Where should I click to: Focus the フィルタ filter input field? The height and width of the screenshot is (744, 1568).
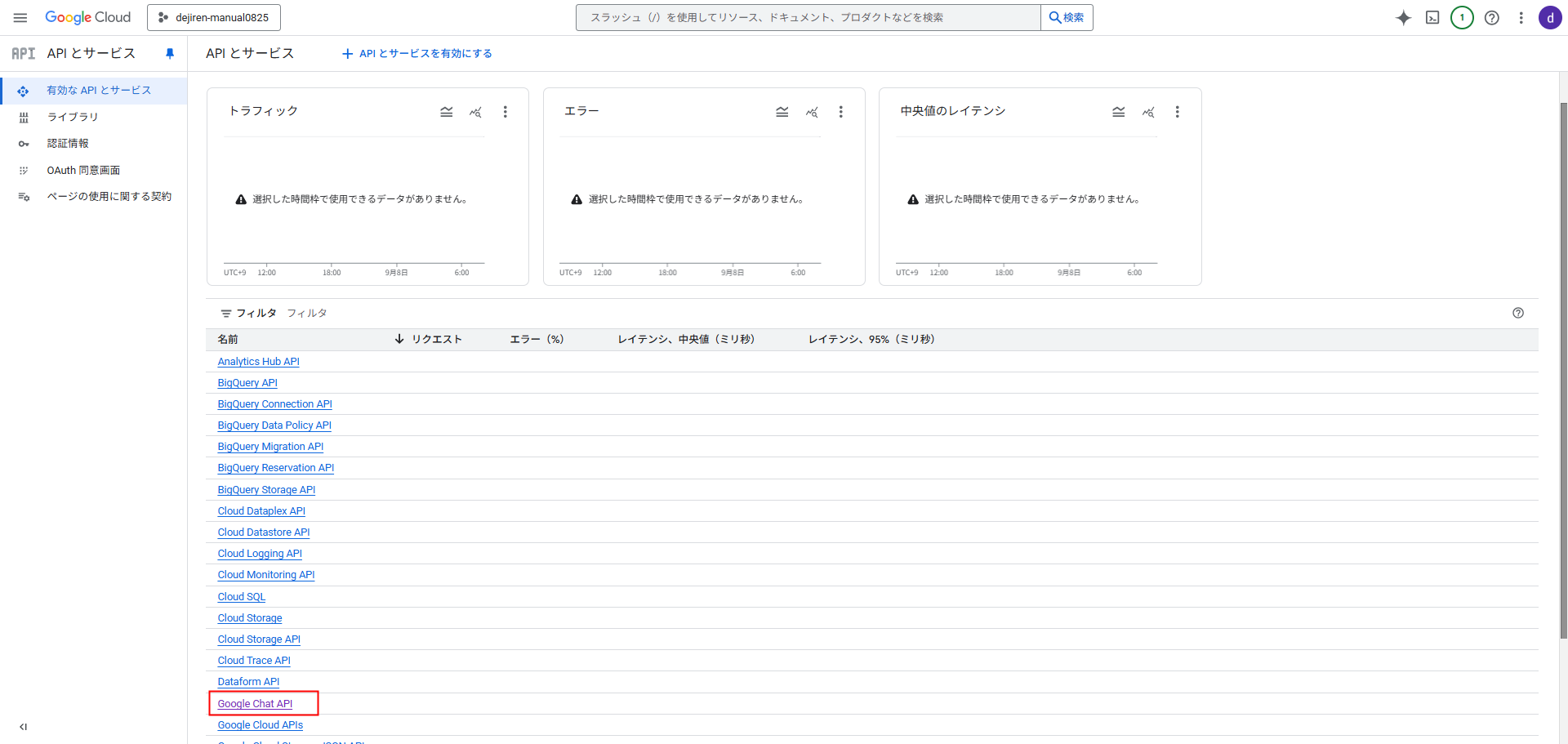click(x=490, y=313)
